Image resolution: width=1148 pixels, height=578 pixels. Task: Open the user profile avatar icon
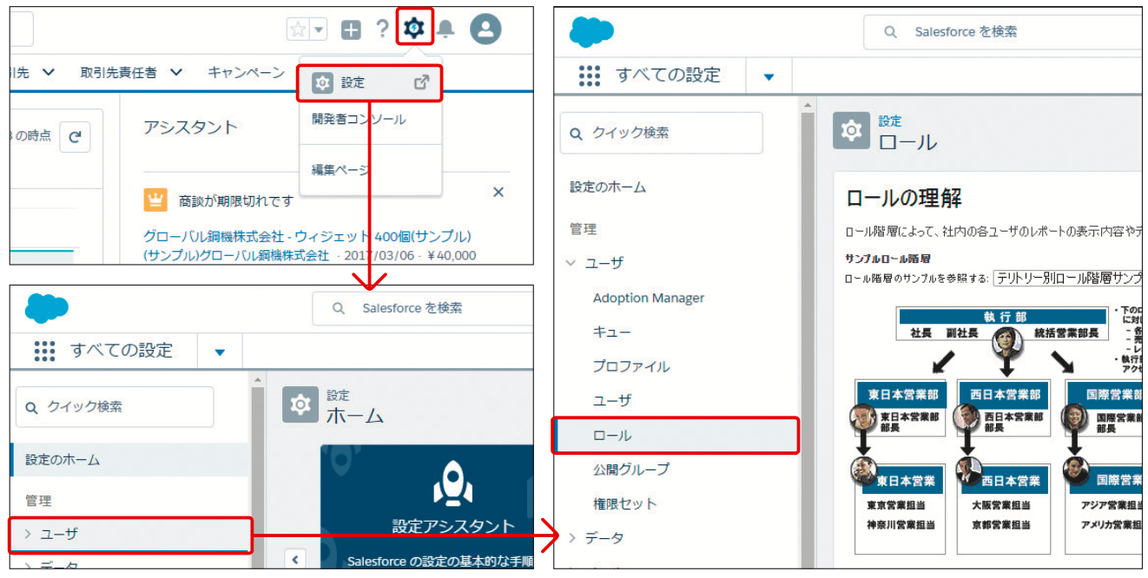[x=485, y=29]
